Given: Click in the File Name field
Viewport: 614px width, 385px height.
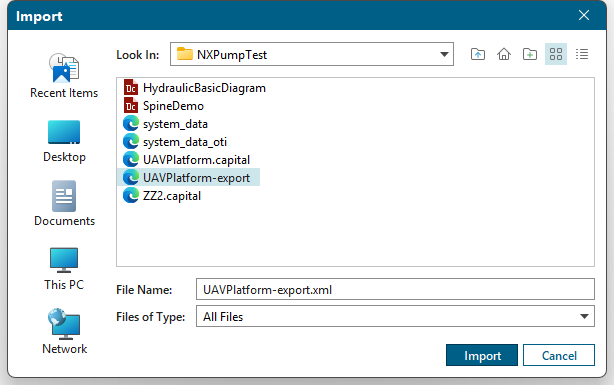Looking at the screenshot, I should point(395,289).
